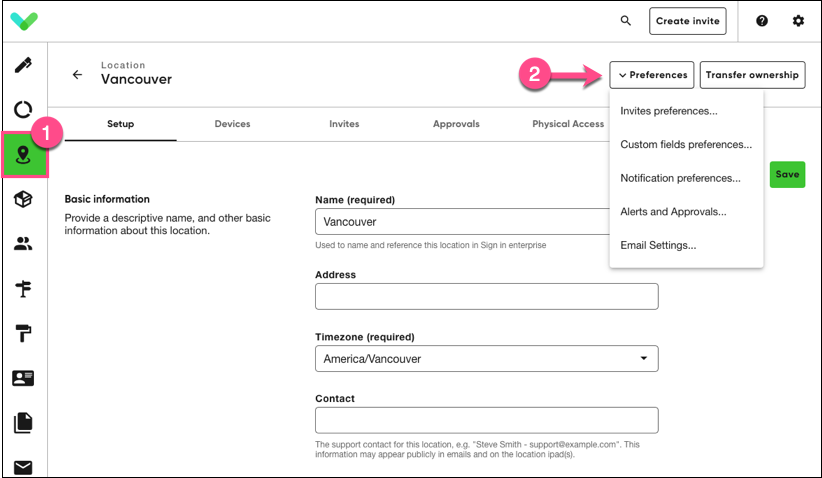Open the settings gear icon
Viewport: 822px width, 478px height.
pos(798,21)
